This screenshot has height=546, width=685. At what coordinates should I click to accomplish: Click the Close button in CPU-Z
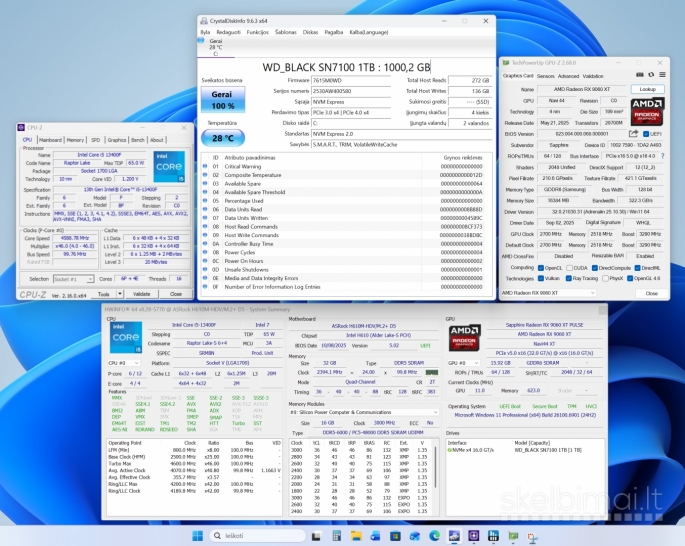click(176, 294)
